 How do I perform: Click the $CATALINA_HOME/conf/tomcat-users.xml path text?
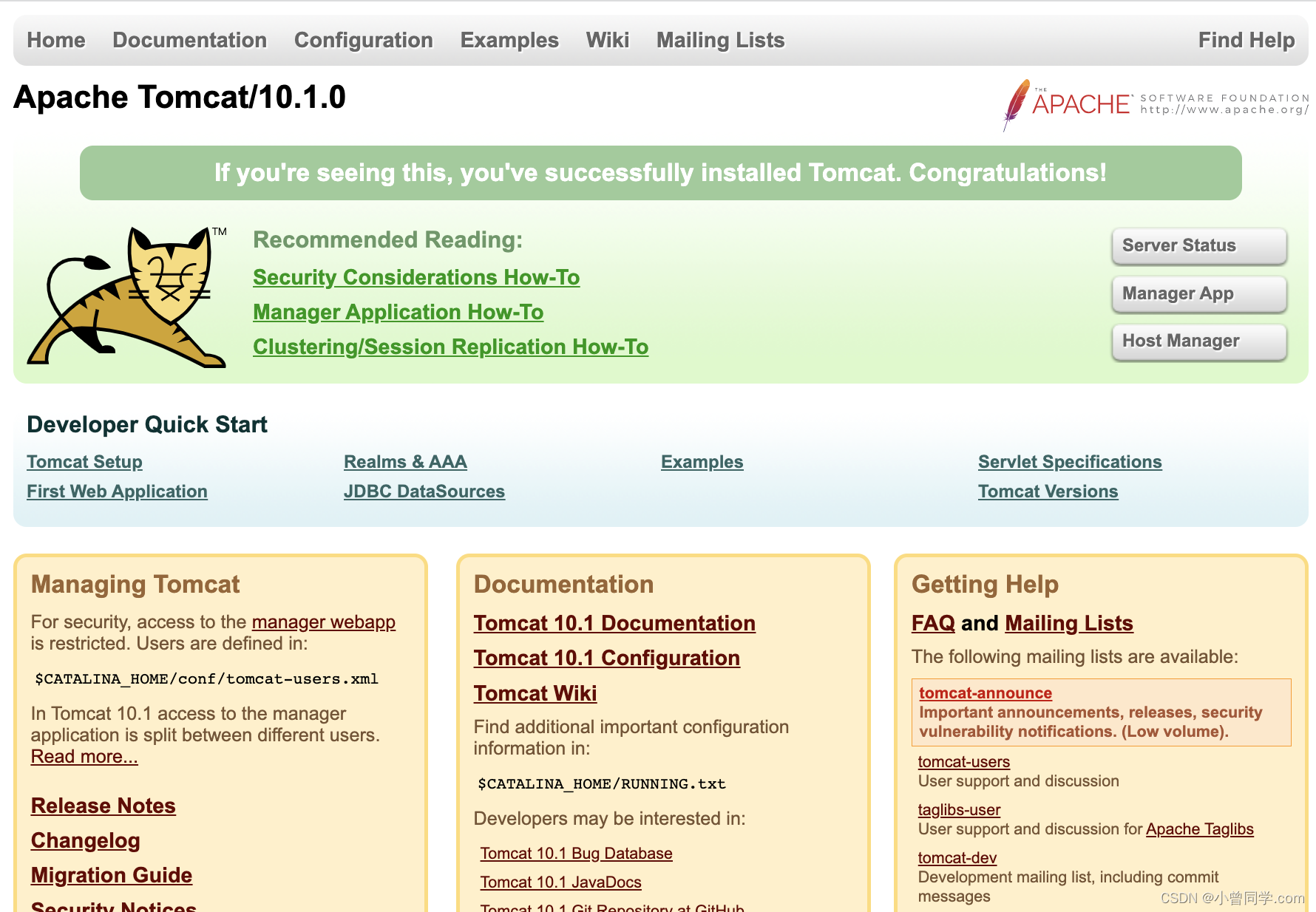pyautogui.click(x=207, y=679)
